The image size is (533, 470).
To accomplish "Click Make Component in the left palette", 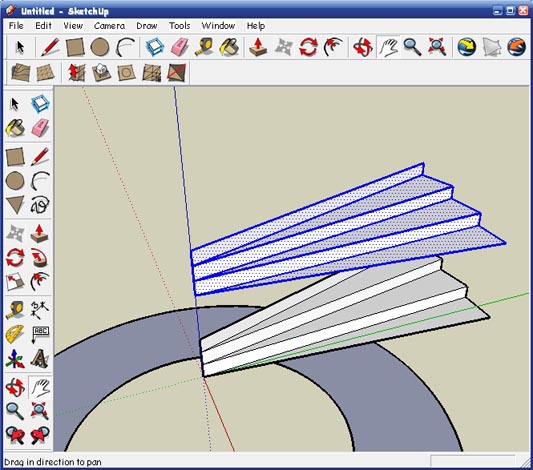I will pos(40,104).
